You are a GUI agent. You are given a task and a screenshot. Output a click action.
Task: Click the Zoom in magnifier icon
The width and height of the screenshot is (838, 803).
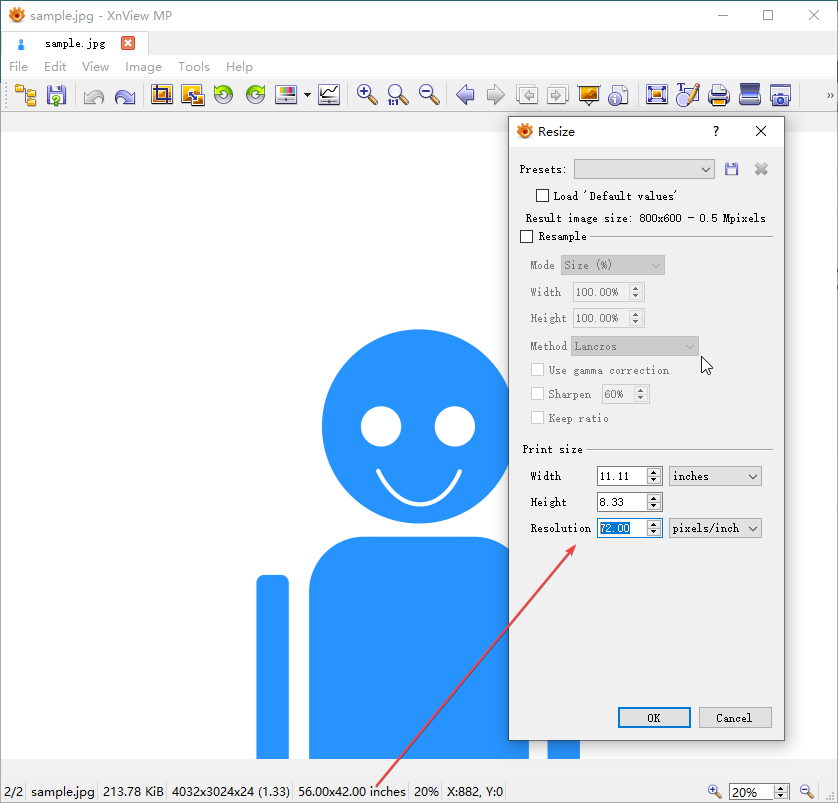click(367, 95)
